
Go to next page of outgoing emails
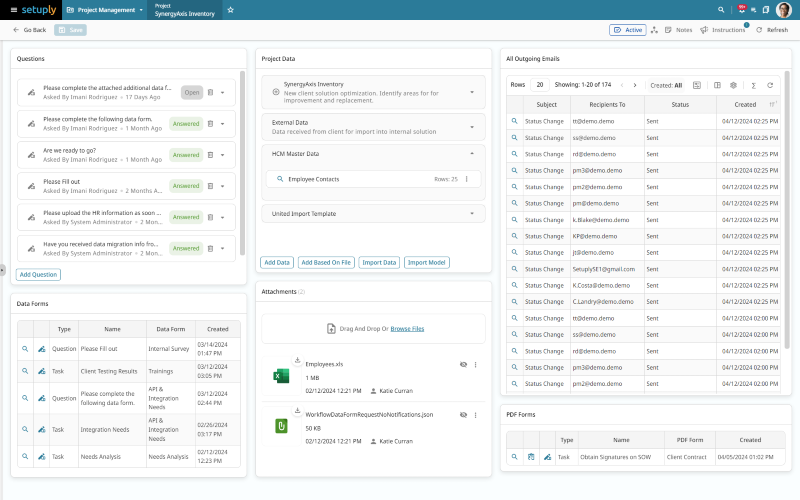click(635, 85)
